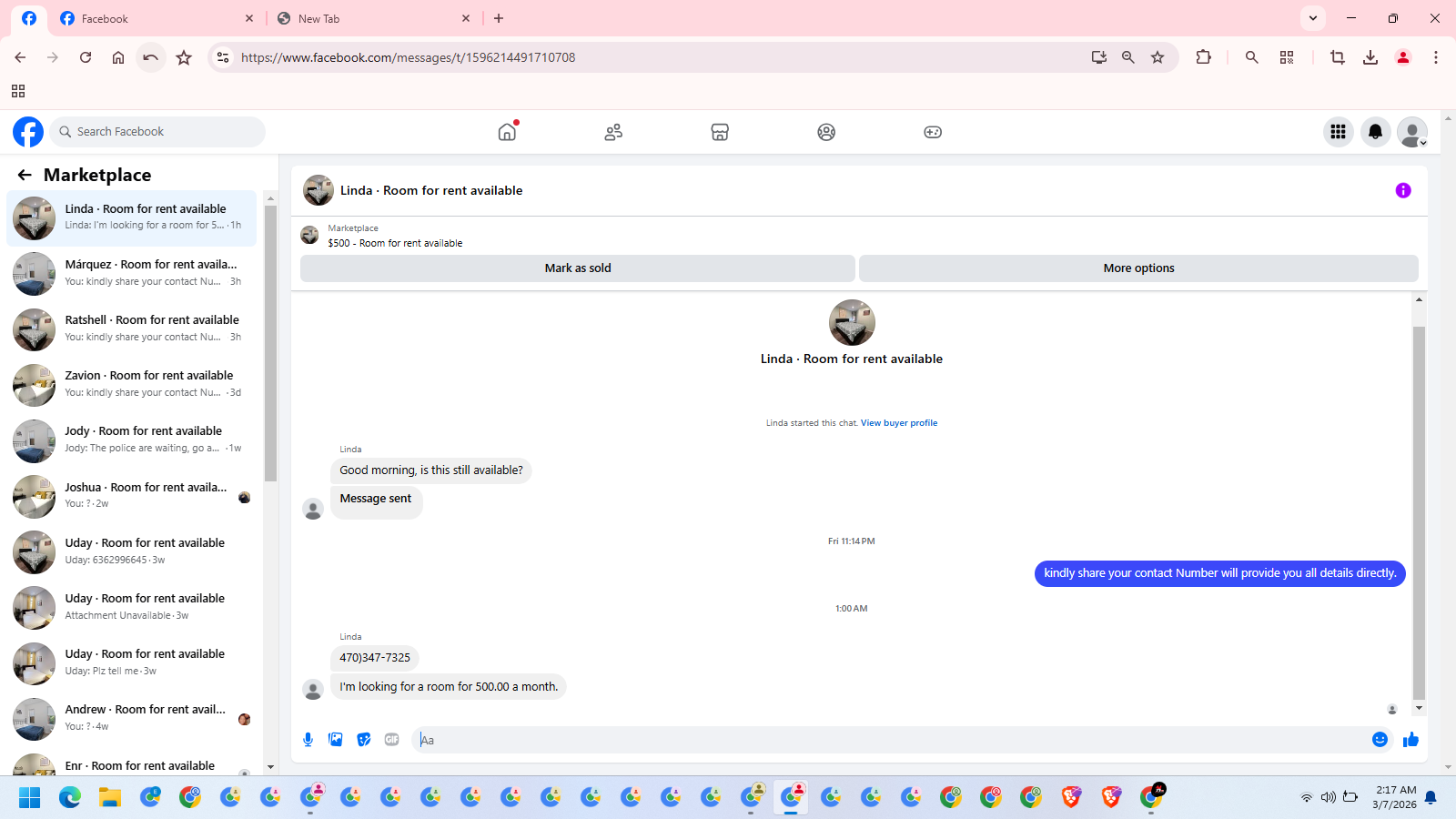Viewport: 1456px width, 819px height.
Task: Focus the Search Facebook field
Action: click(157, 132)
